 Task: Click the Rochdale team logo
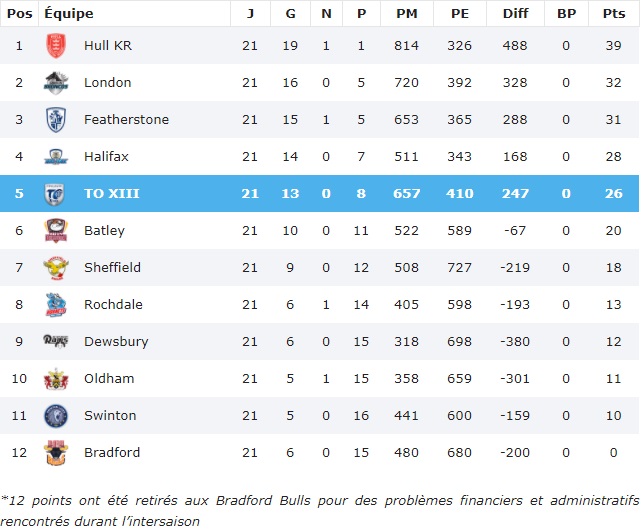tap(56, 305)
